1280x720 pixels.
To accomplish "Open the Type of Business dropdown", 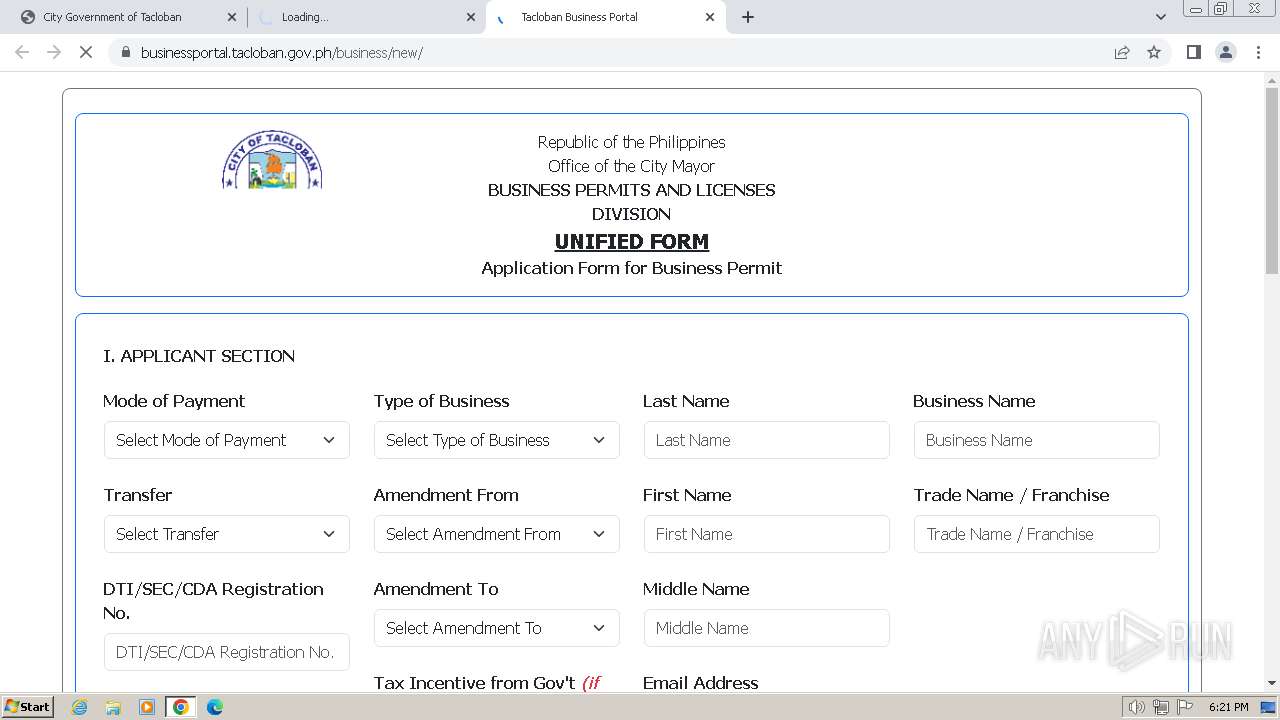I will click(497, 440).
